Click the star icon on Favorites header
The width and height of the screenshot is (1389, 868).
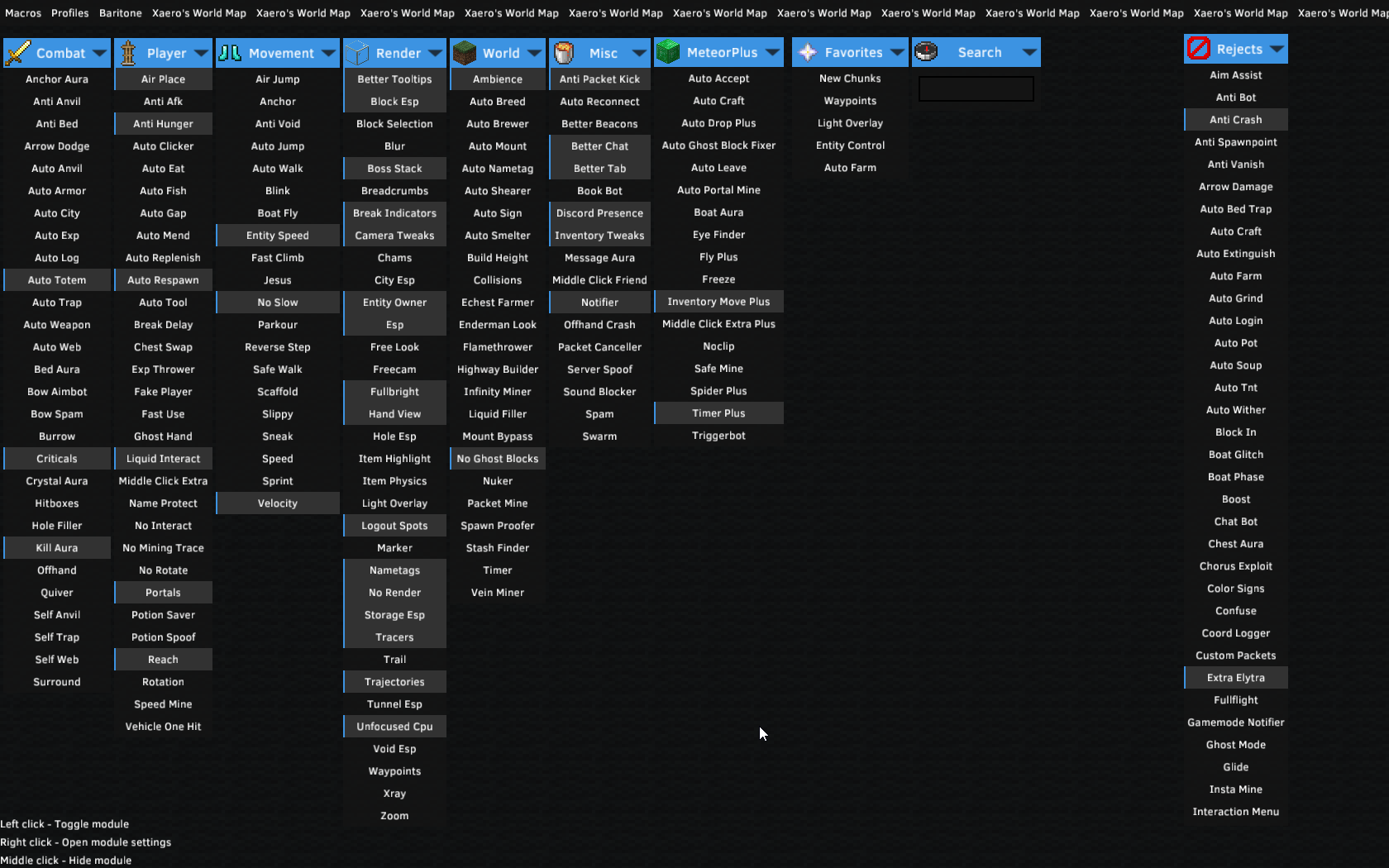[x=806, y=51]
